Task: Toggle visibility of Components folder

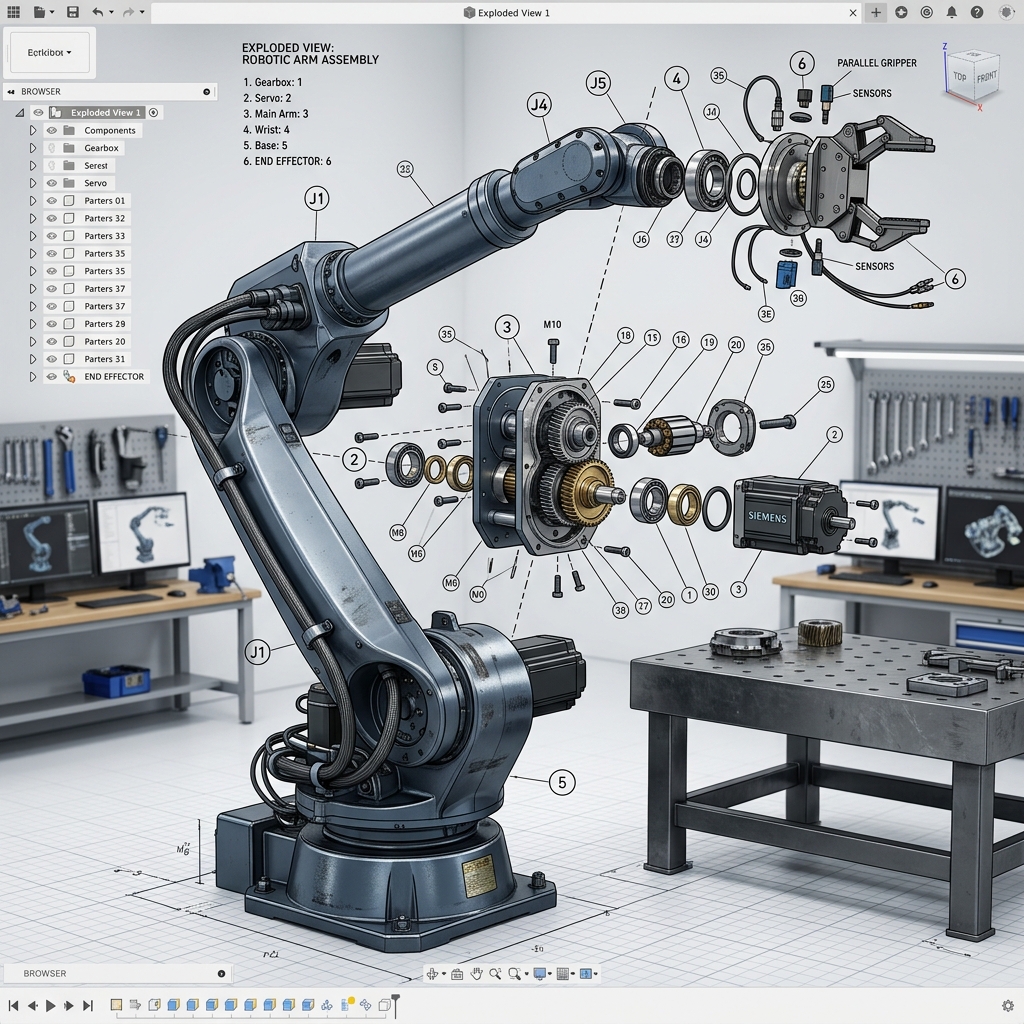Action: pyautogui.click(x=52, y=130)
